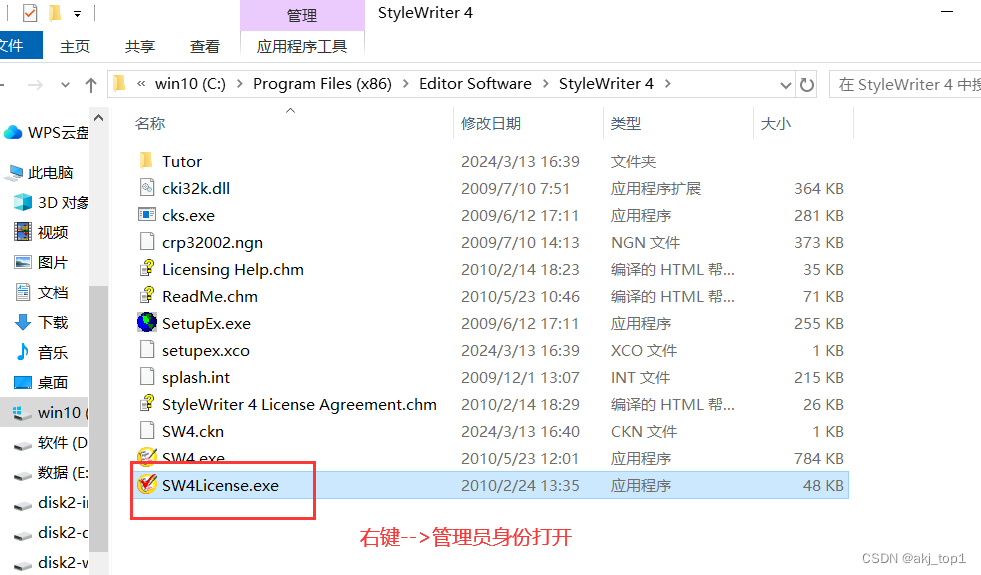981x575 pixels.
Task: Refresh the current folder
Action: [x=807, y=84]
